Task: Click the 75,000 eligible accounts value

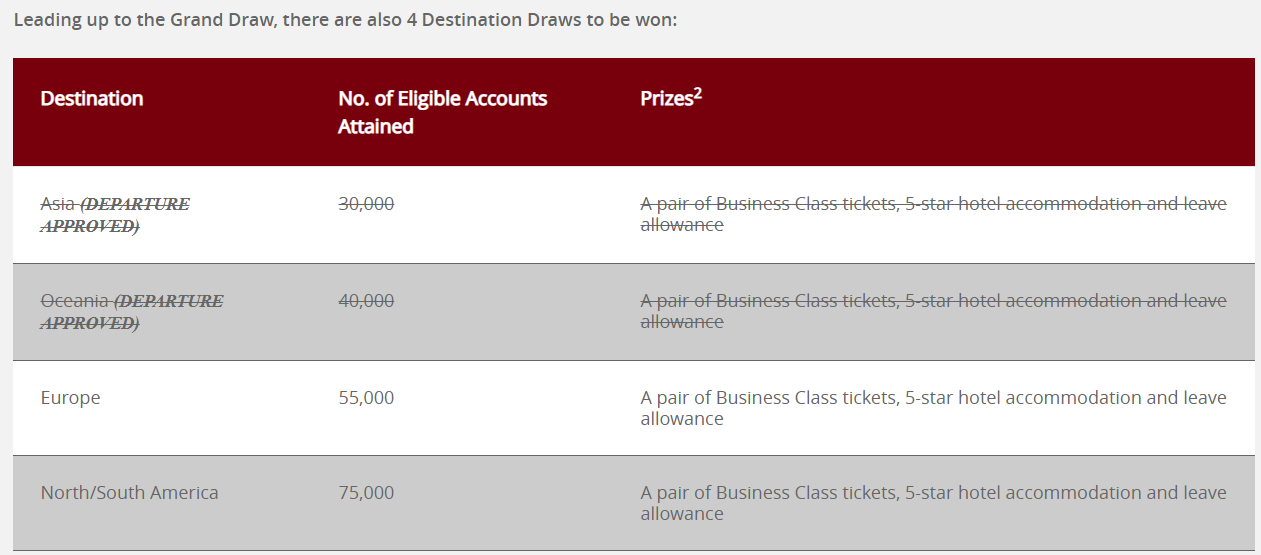Action: [x=366, y=493]
